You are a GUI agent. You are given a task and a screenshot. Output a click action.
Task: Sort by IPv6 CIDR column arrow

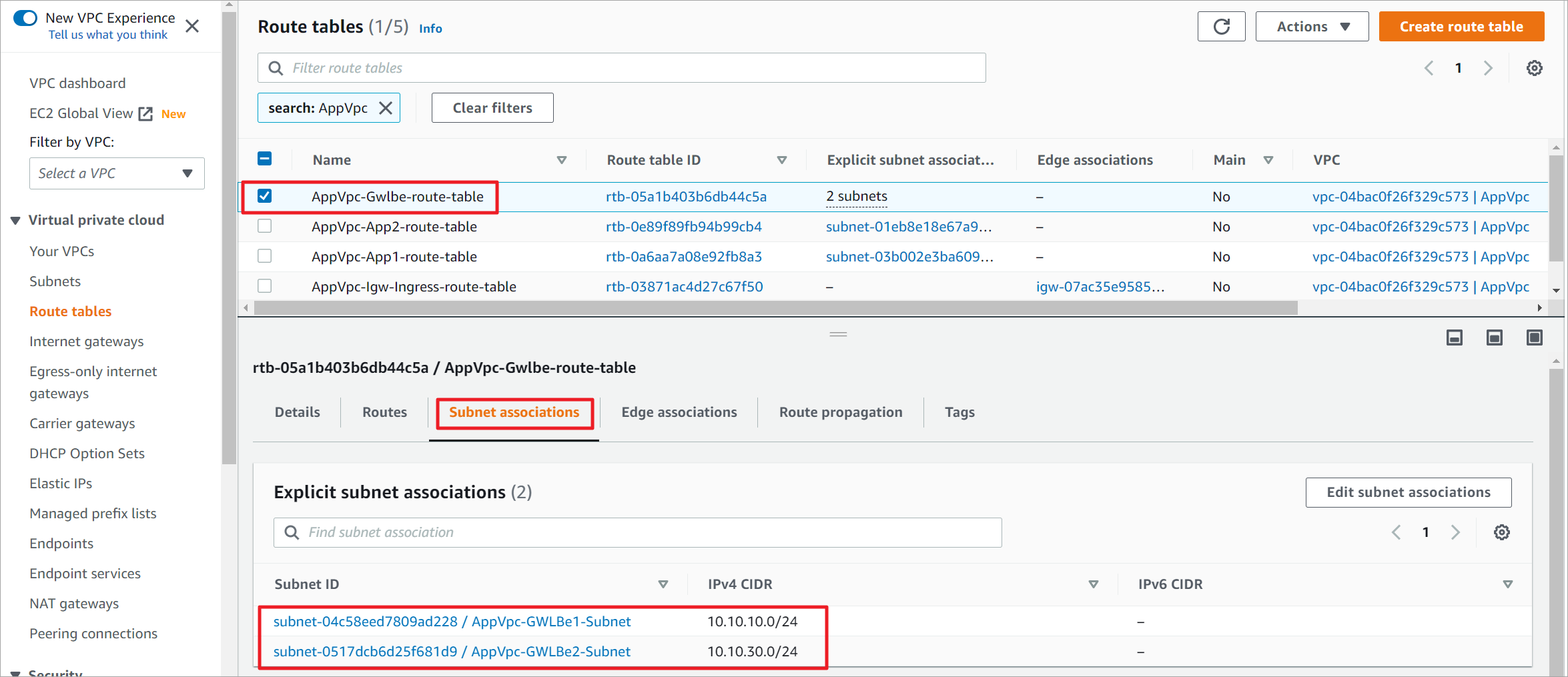pos(1508,584)
